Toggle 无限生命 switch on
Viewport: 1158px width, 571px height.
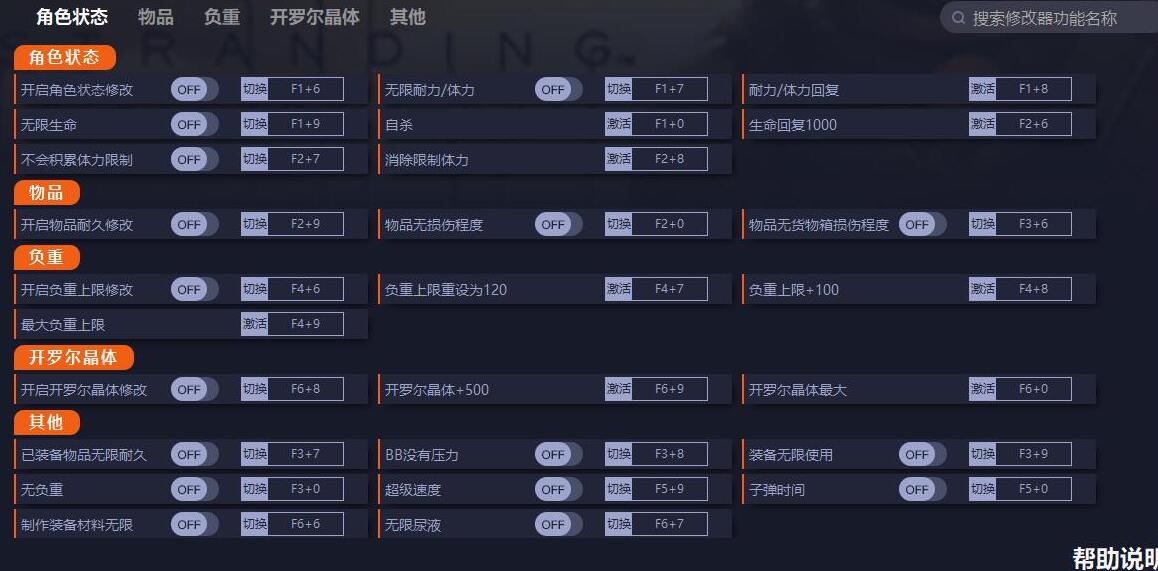pos(194,124)
